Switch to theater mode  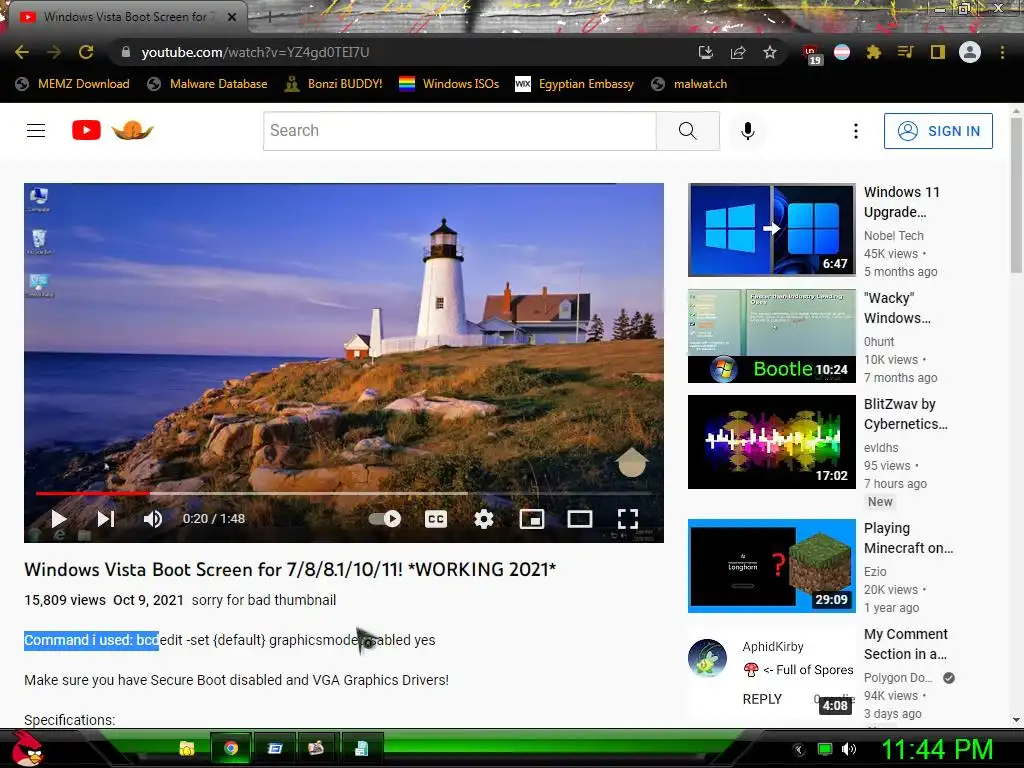click(x=580, y=519)
